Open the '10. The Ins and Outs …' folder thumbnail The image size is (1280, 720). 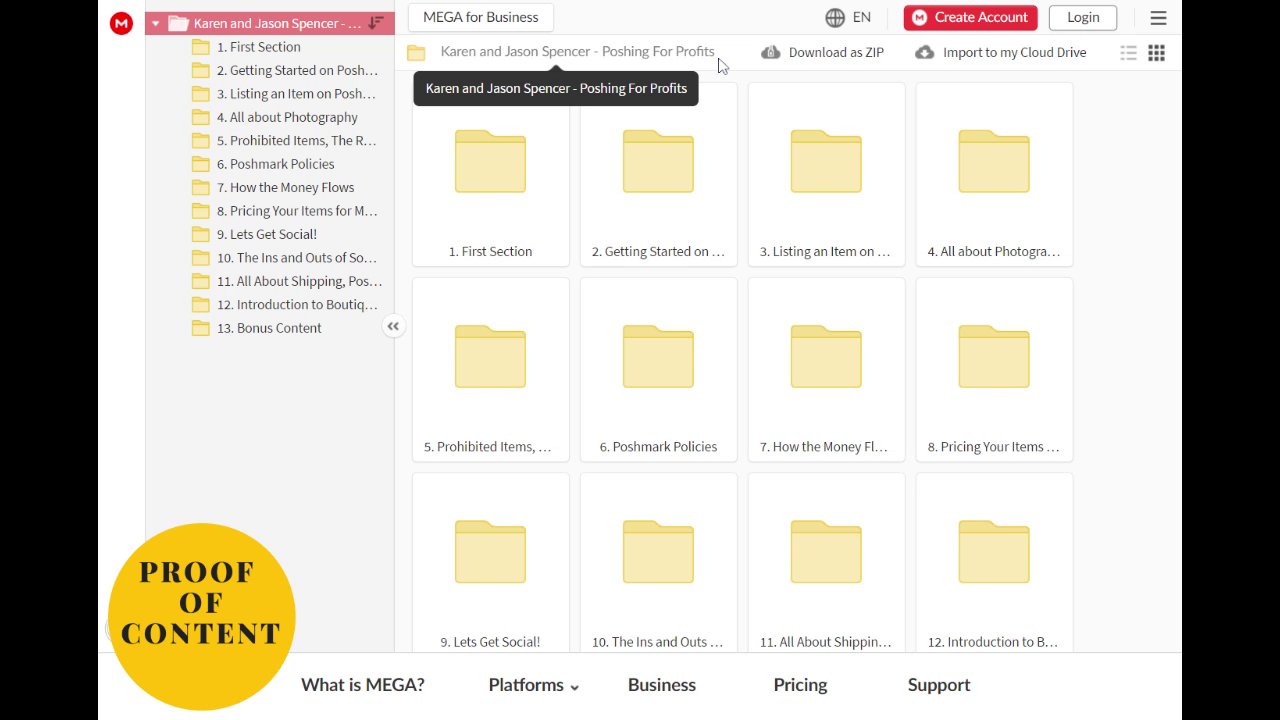(659, 563)
